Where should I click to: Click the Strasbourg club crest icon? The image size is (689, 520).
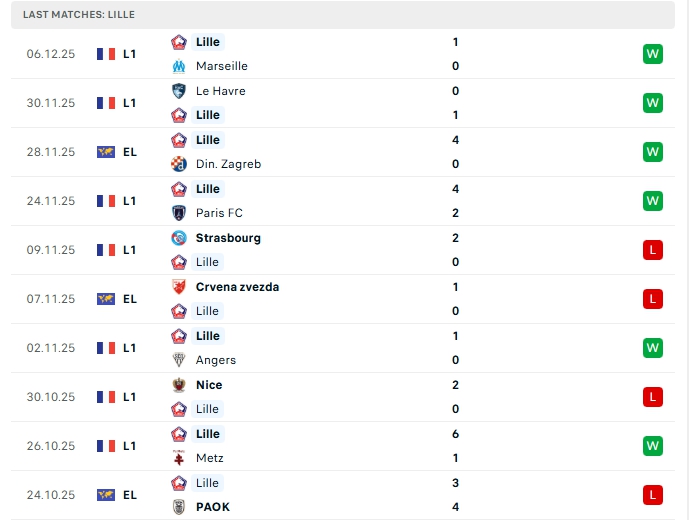point(179,238)
